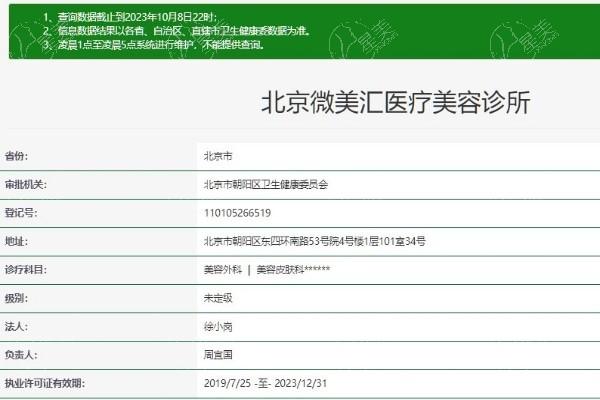Click the clinic title 北京微美汇医疗美容诊所

click(x=394, y=103)
